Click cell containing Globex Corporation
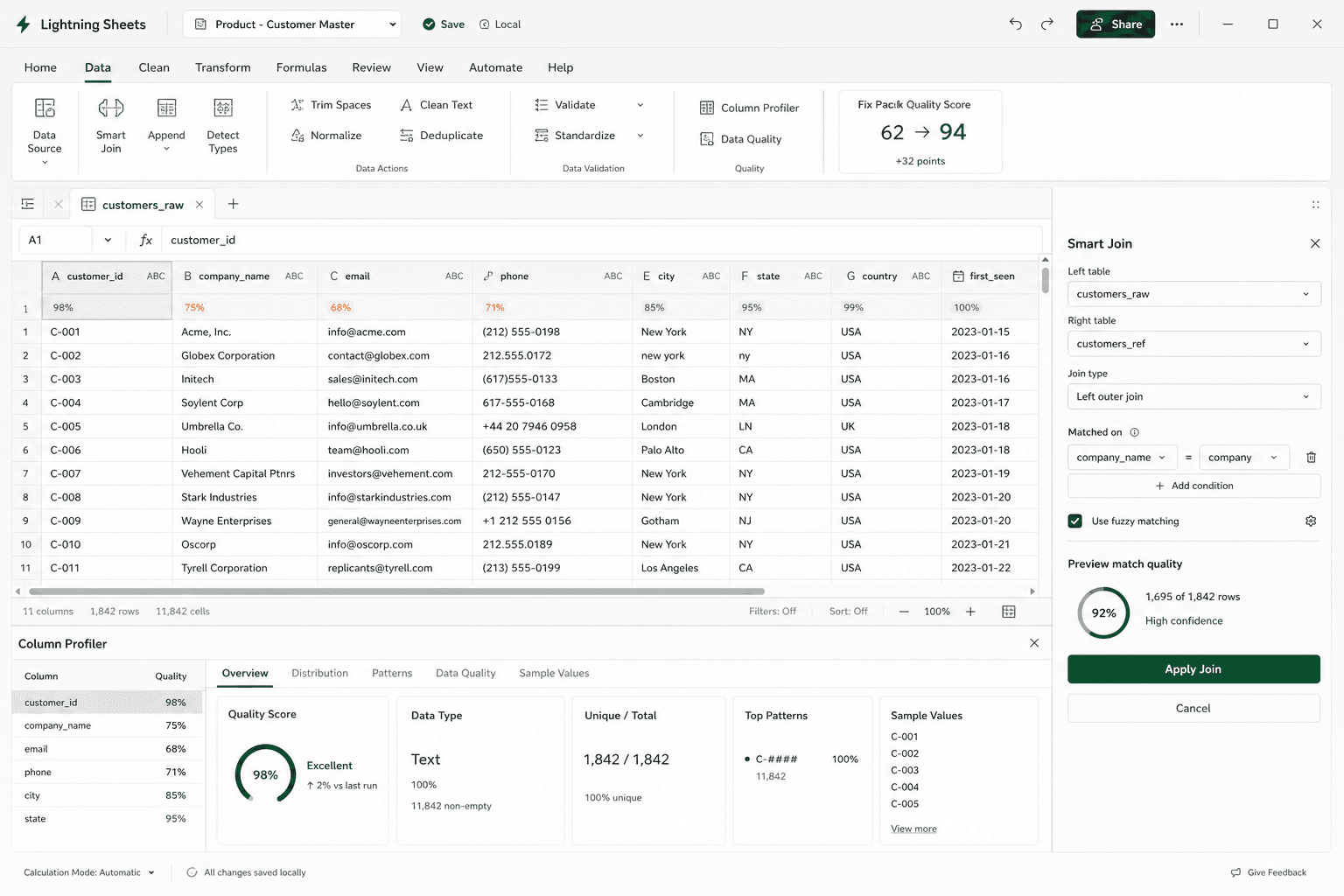1344x896 pixels. coord(245,355)
